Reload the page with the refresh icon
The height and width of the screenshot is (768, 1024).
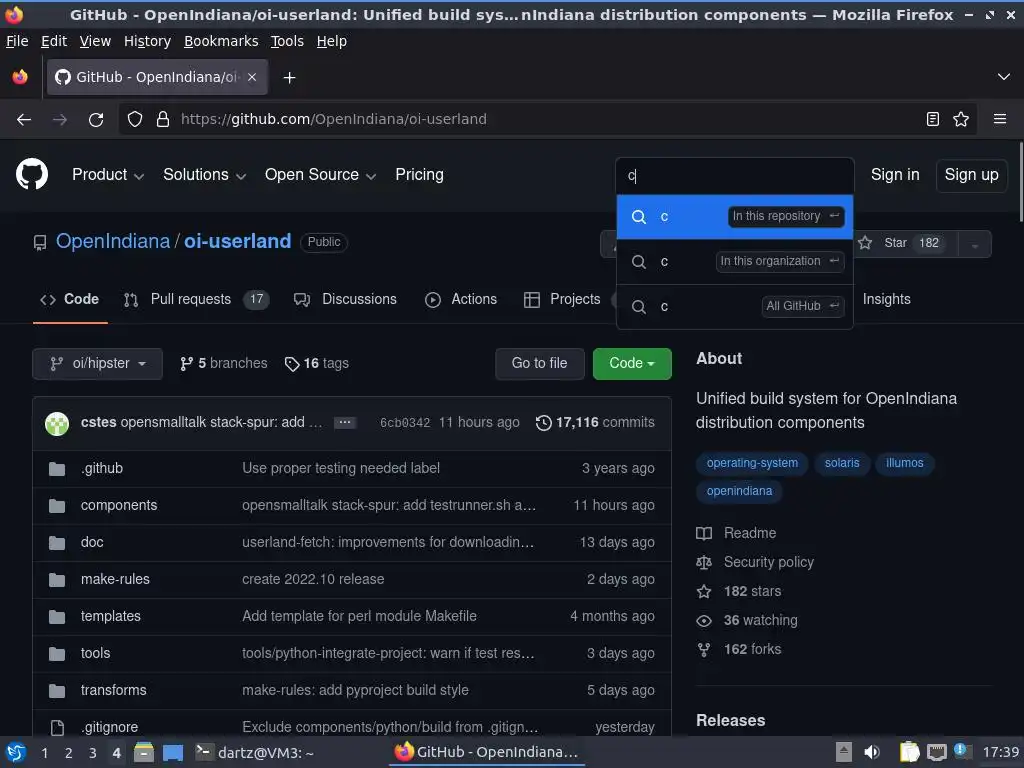click(96, 120)
